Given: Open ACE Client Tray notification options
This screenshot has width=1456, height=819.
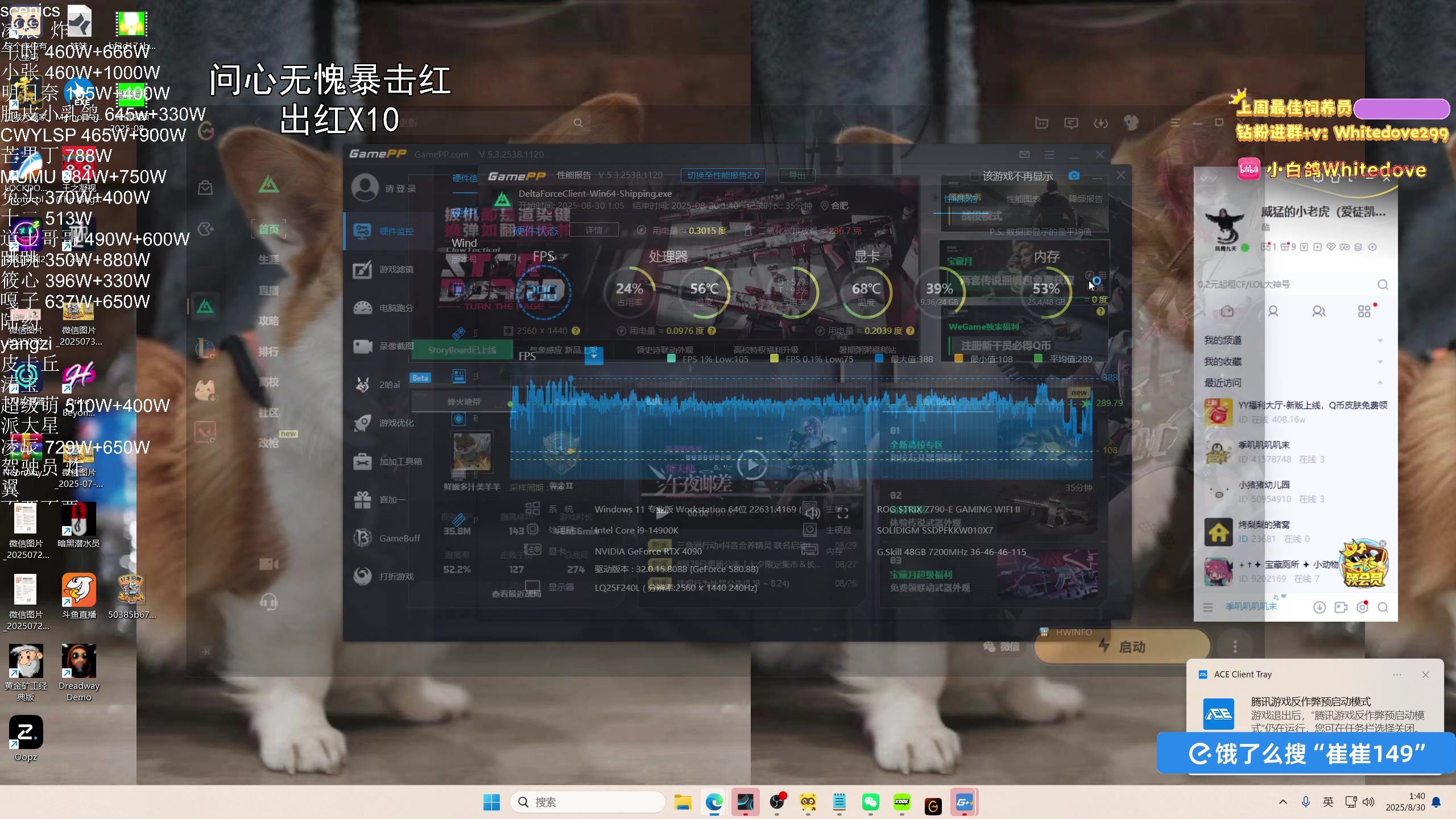Looking at the screenshot, I should 1397,675.
